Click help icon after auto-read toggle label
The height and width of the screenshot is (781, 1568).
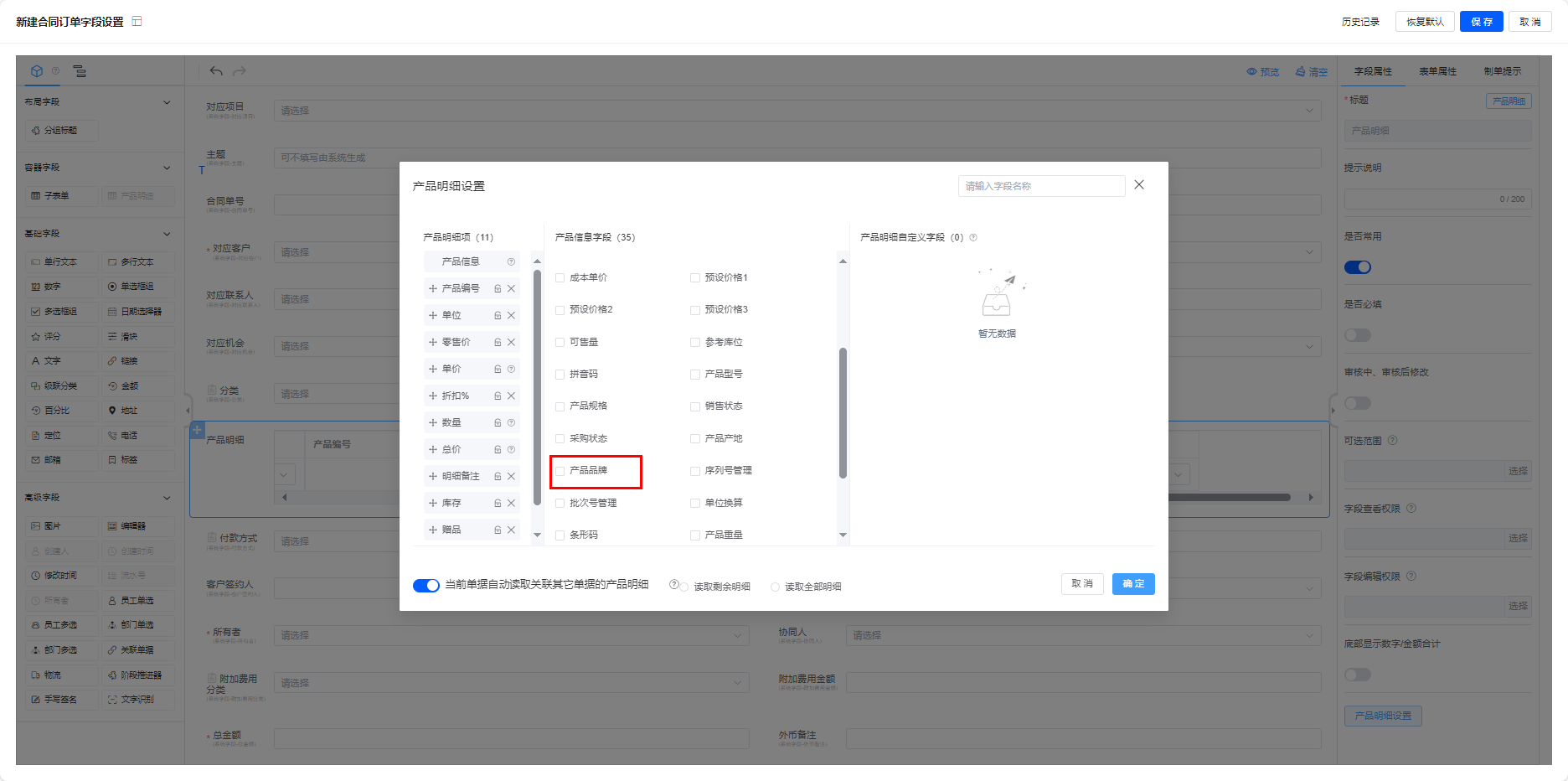point(673,584)
